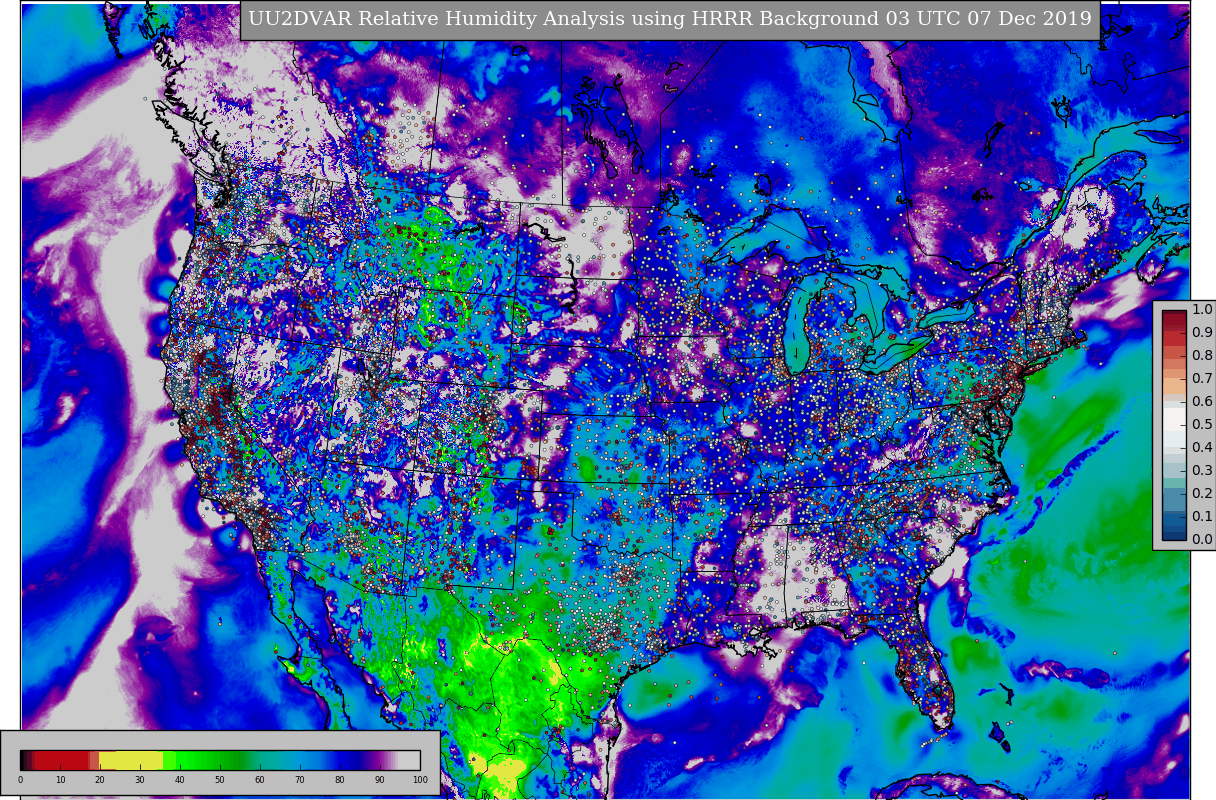Click the 20 tick label on humidity colorbar

click(100, 780)
